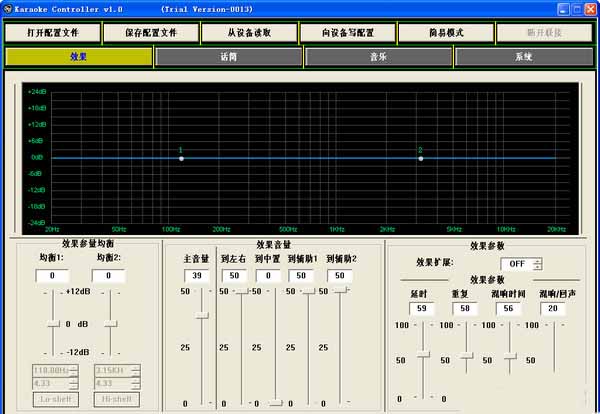
Task: Click the 延时 delay value field
Action: pos(422,308)
